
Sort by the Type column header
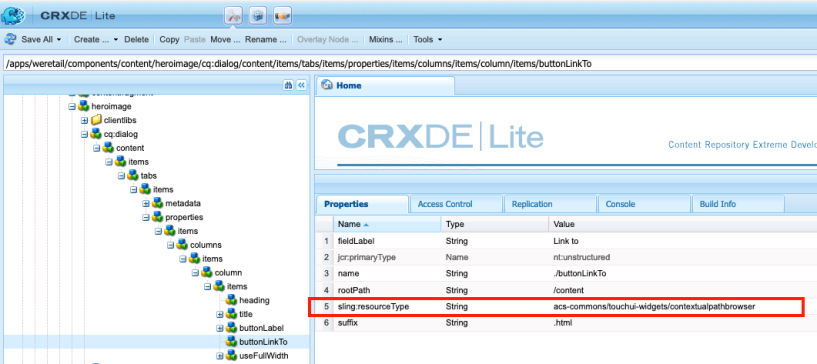tap(495, 224)
